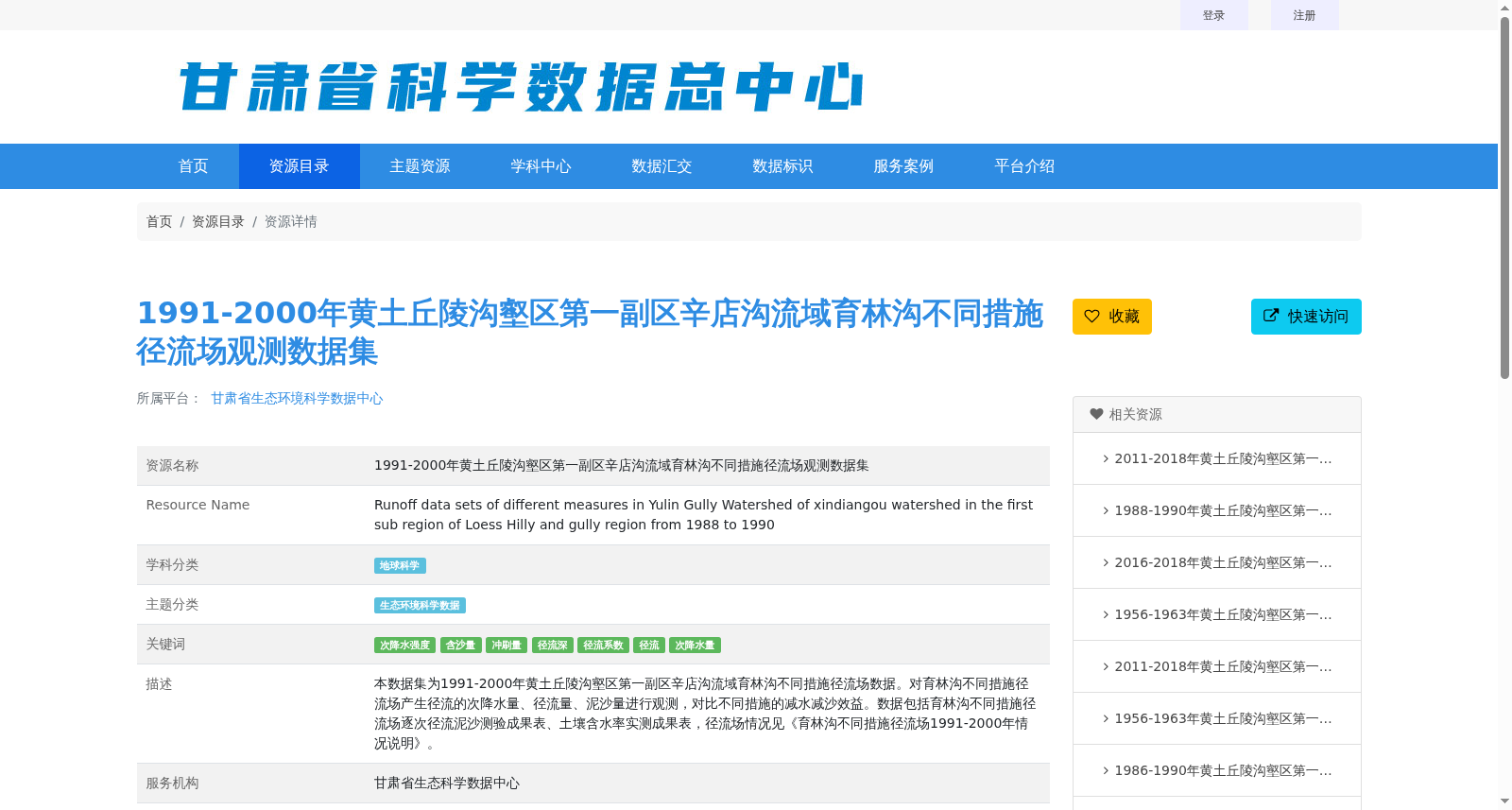
Task: Click the external-link icon in 快速访问 button
Action: point(1271,316)
